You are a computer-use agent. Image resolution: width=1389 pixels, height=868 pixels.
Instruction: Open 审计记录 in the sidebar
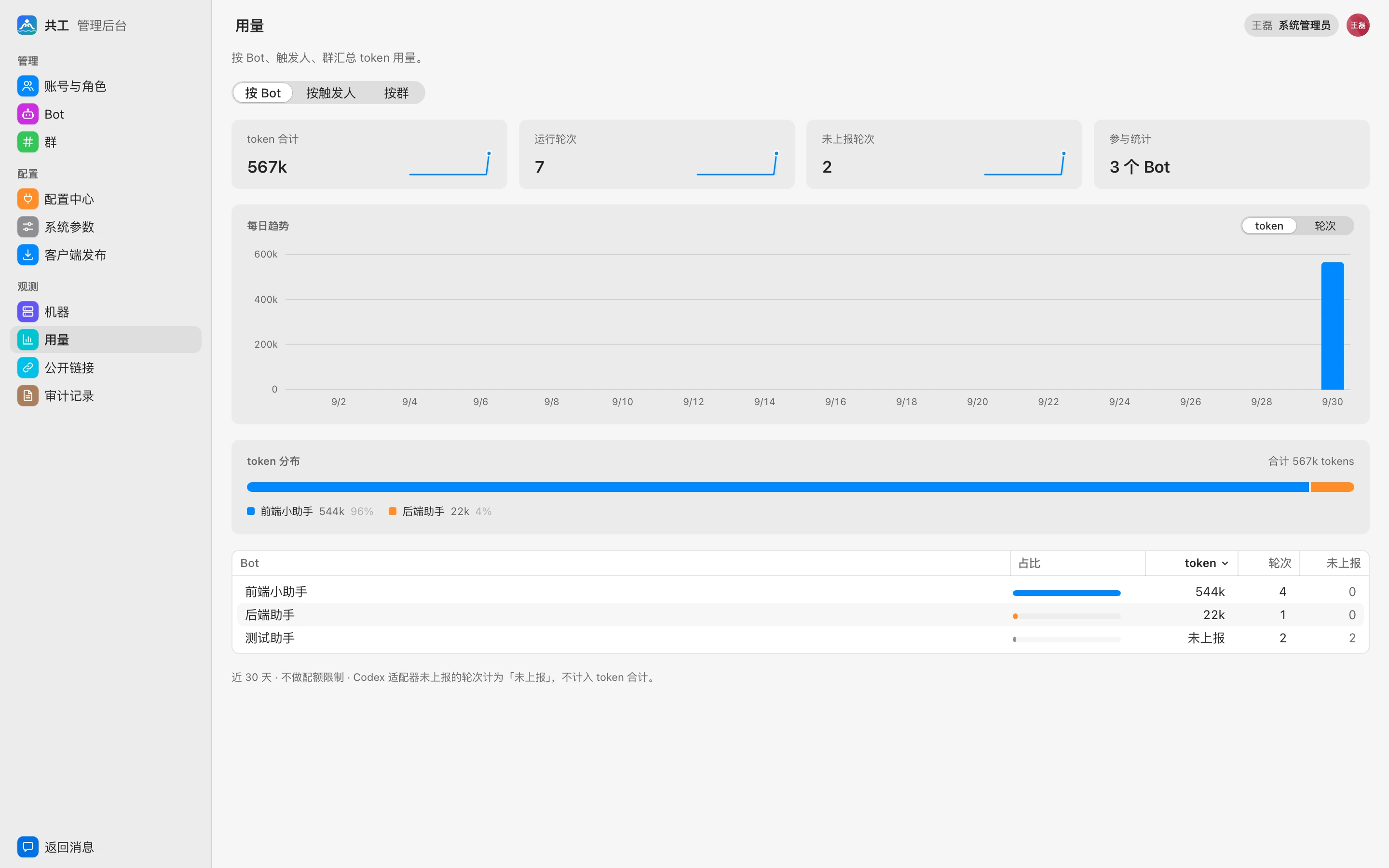(106, 395)
